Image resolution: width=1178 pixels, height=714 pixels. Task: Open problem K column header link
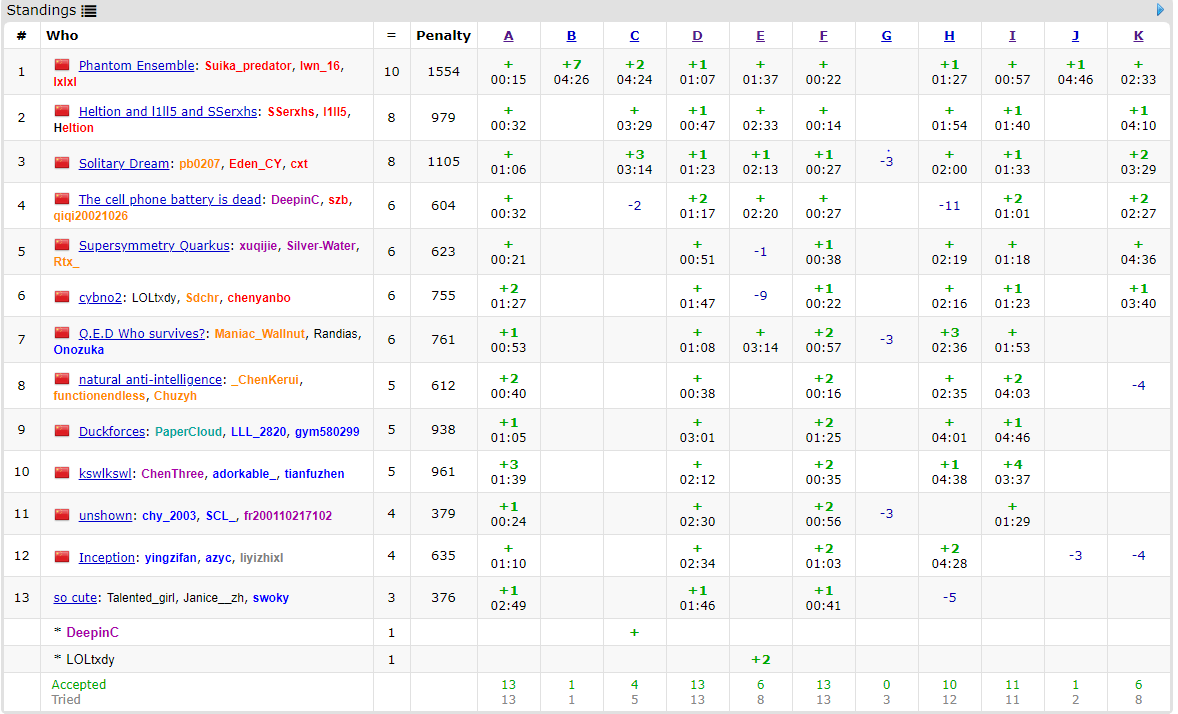(1138, 35)
